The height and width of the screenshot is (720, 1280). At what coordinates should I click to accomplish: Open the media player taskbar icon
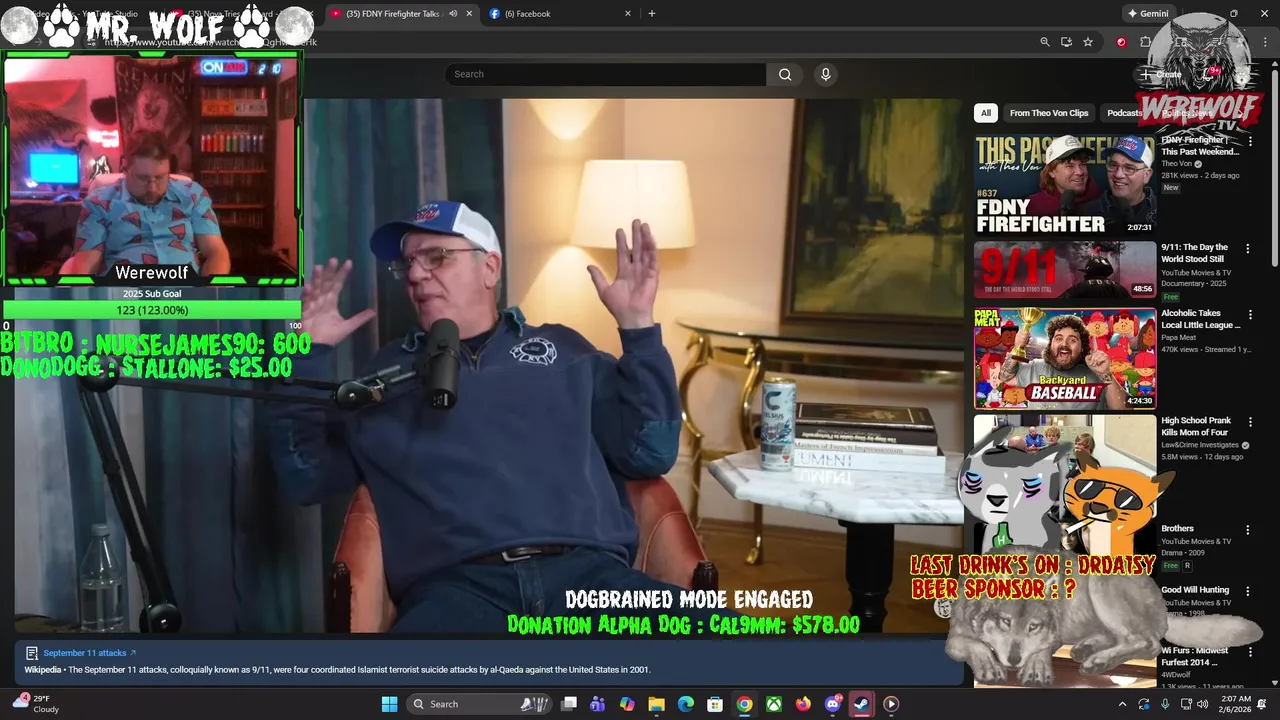(891, 704)
